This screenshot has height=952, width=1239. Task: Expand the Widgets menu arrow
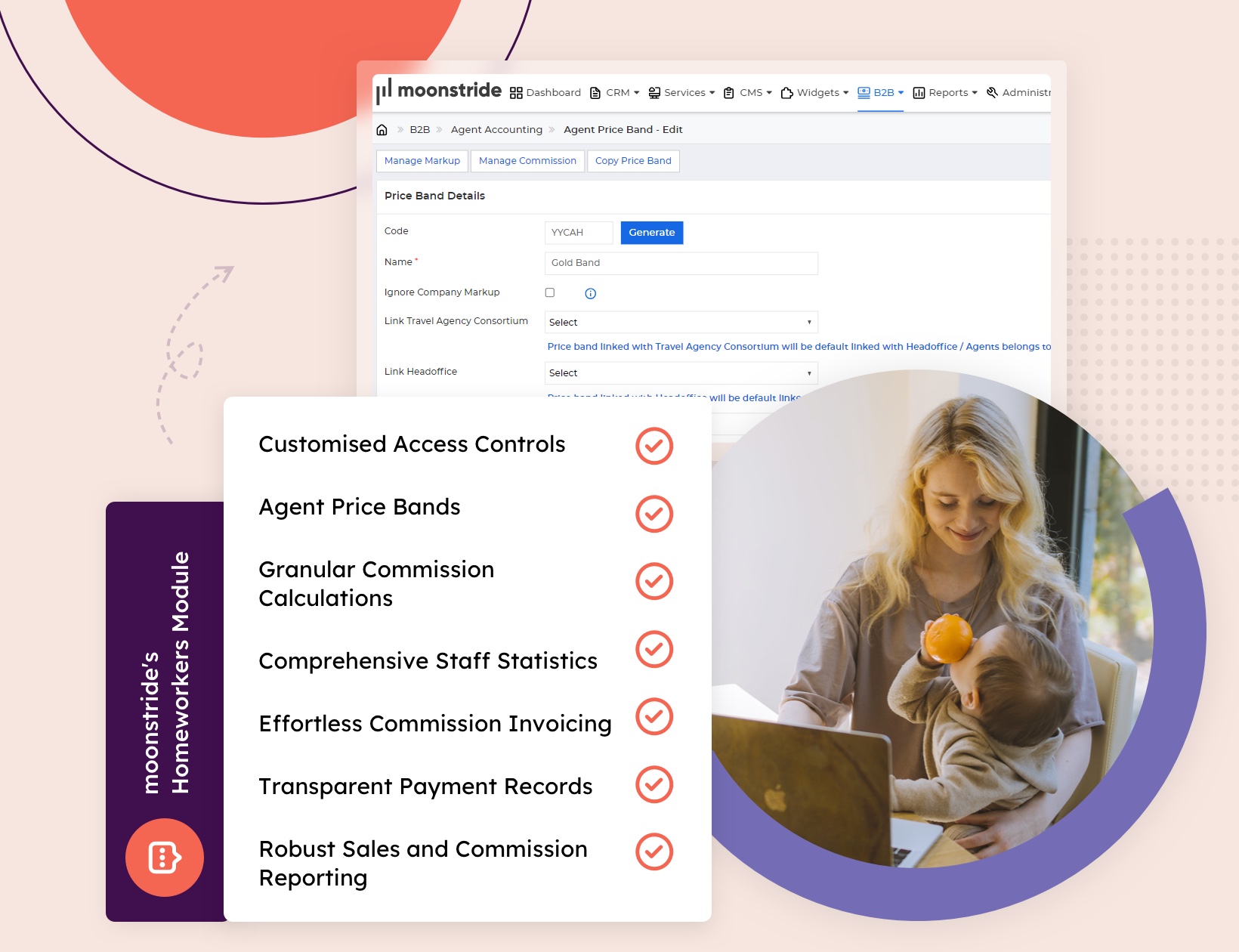846,93
